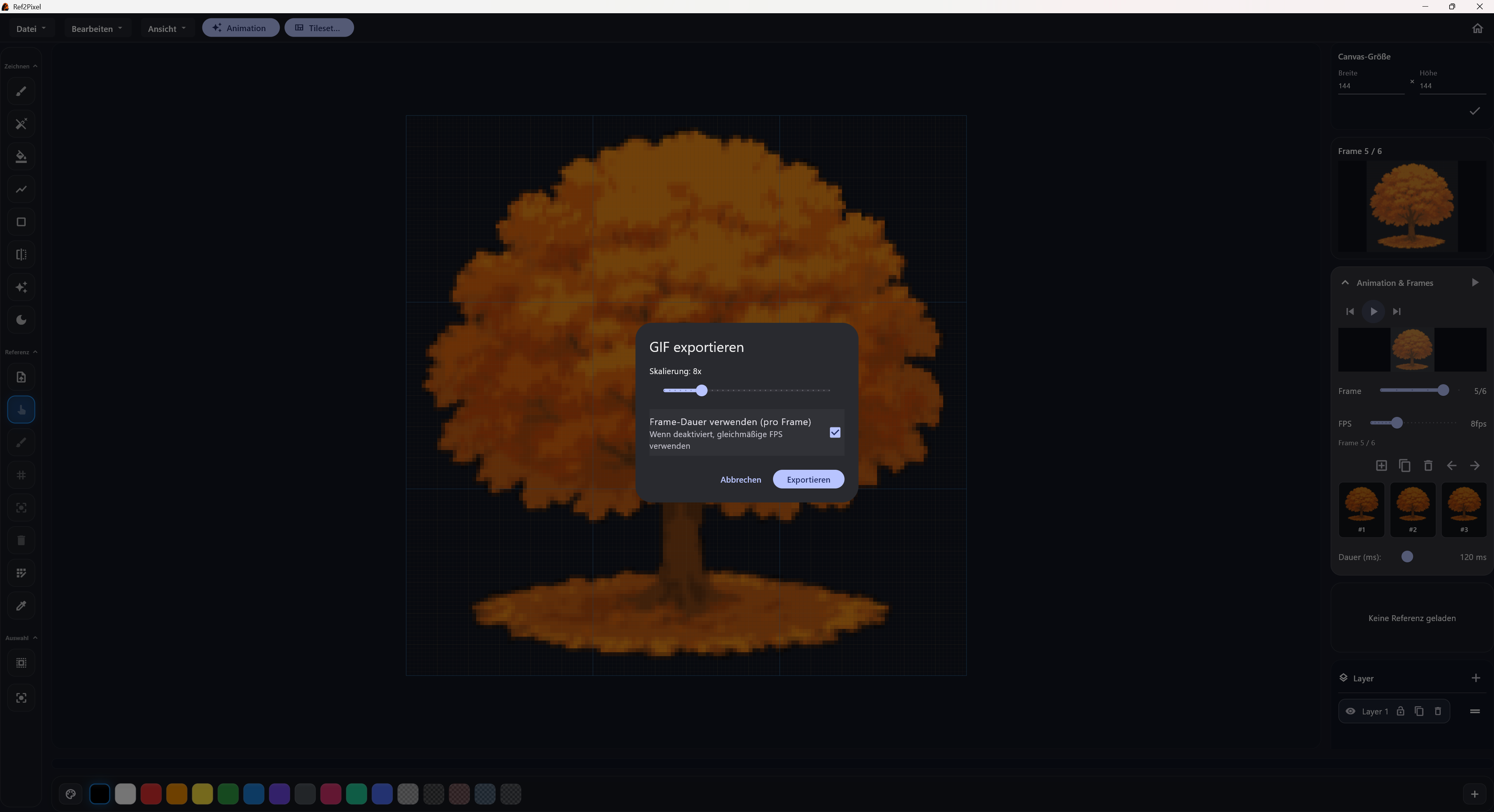
Task: Cancel export with Abbrechen
Action: pos(740,479)
